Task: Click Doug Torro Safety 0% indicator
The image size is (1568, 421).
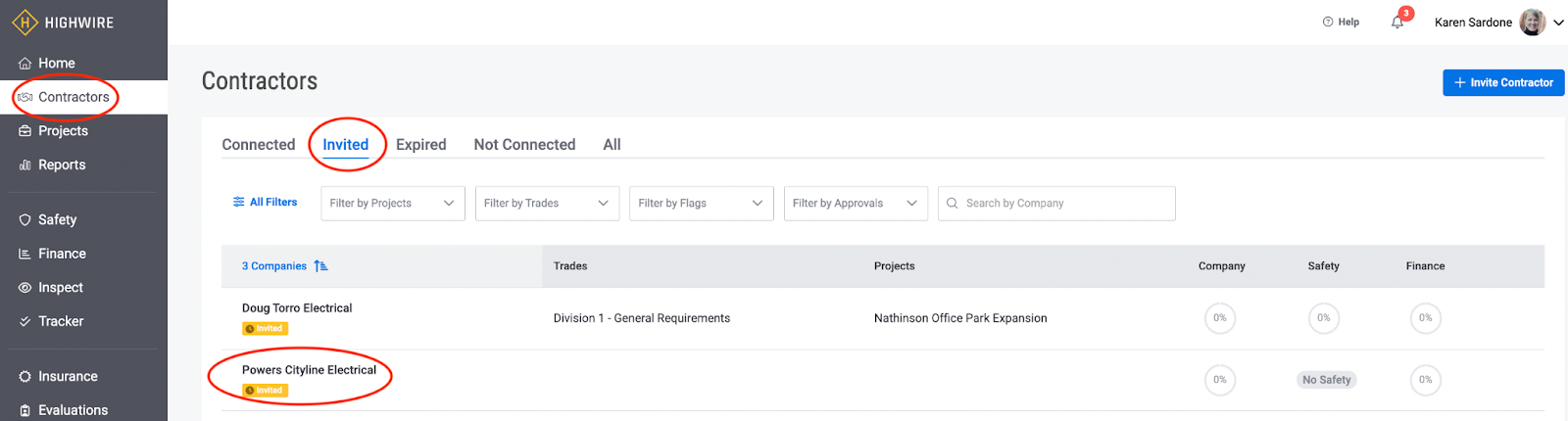Action: 1324,317
